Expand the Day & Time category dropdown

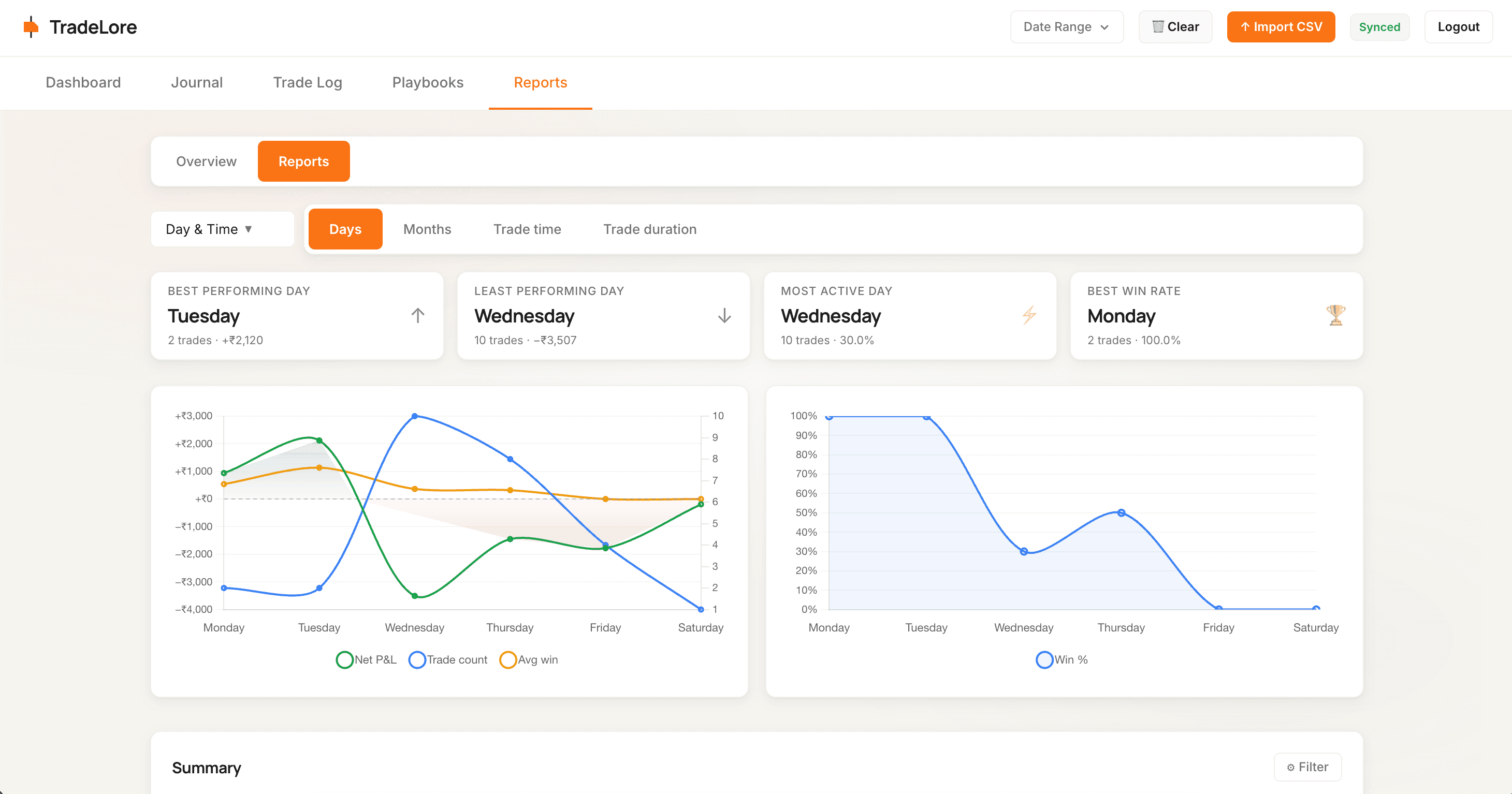(223, 229)
